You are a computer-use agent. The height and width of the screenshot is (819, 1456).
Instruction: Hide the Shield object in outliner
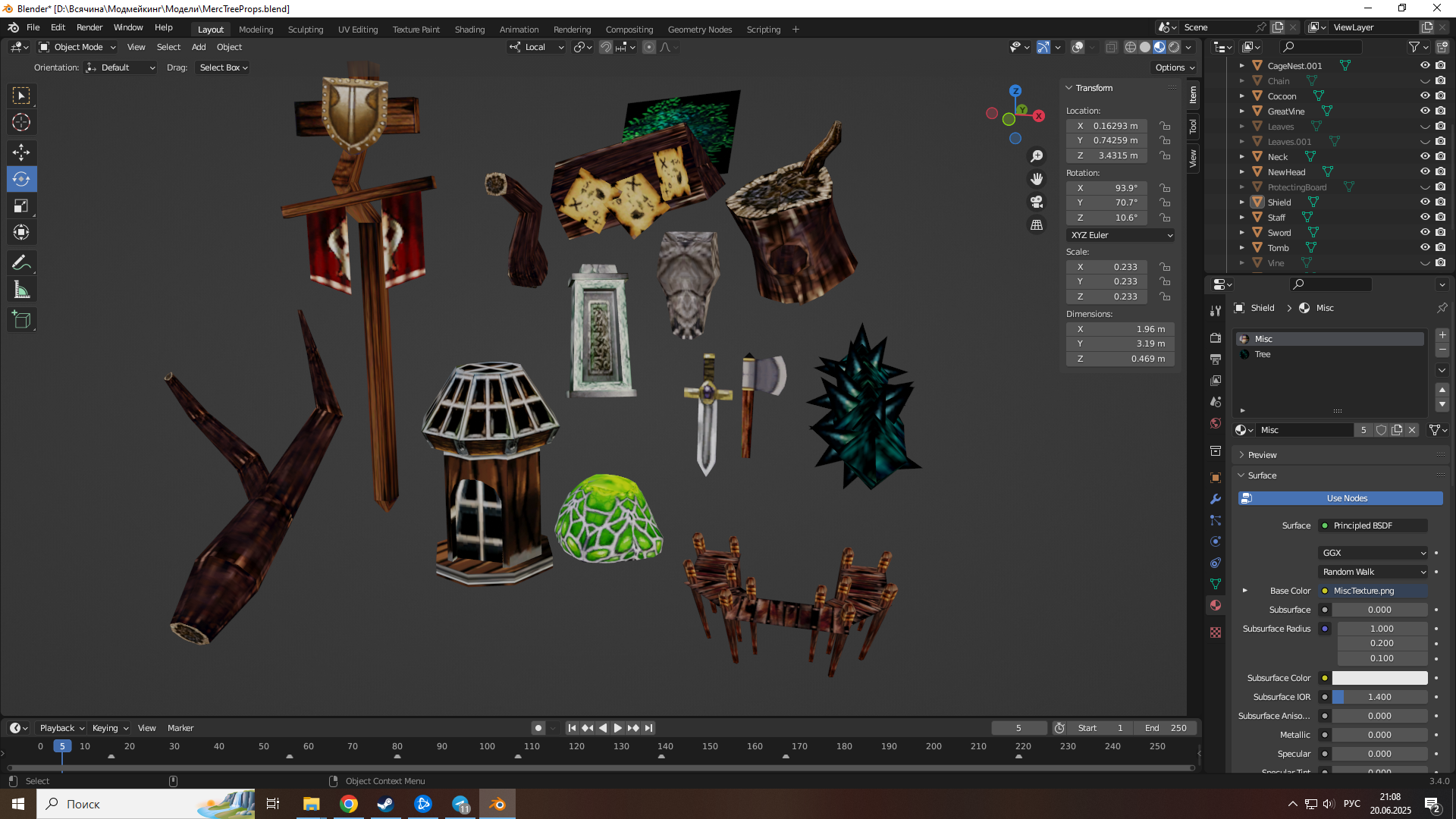pyautogui.click(x=1425, y=202)
